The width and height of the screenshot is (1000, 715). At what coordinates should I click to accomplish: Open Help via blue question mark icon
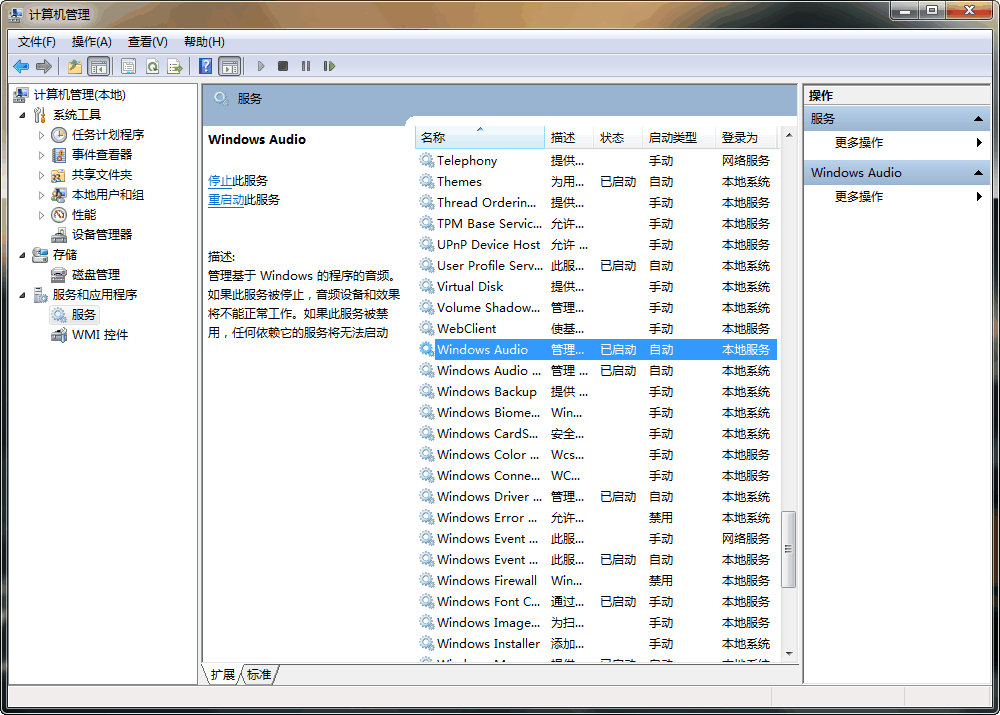(205, 66)
